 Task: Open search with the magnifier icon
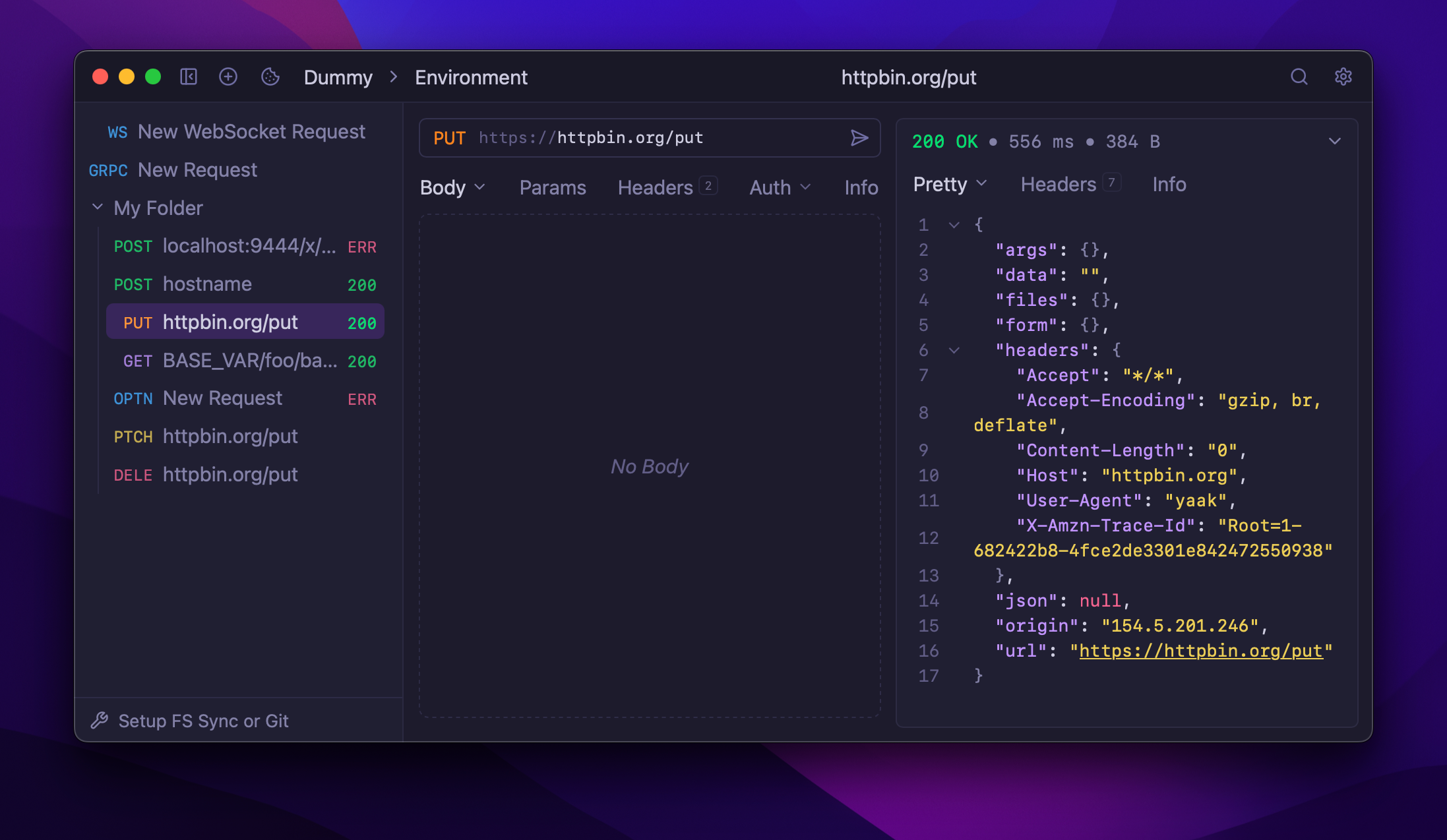[x=1299, y=77]
